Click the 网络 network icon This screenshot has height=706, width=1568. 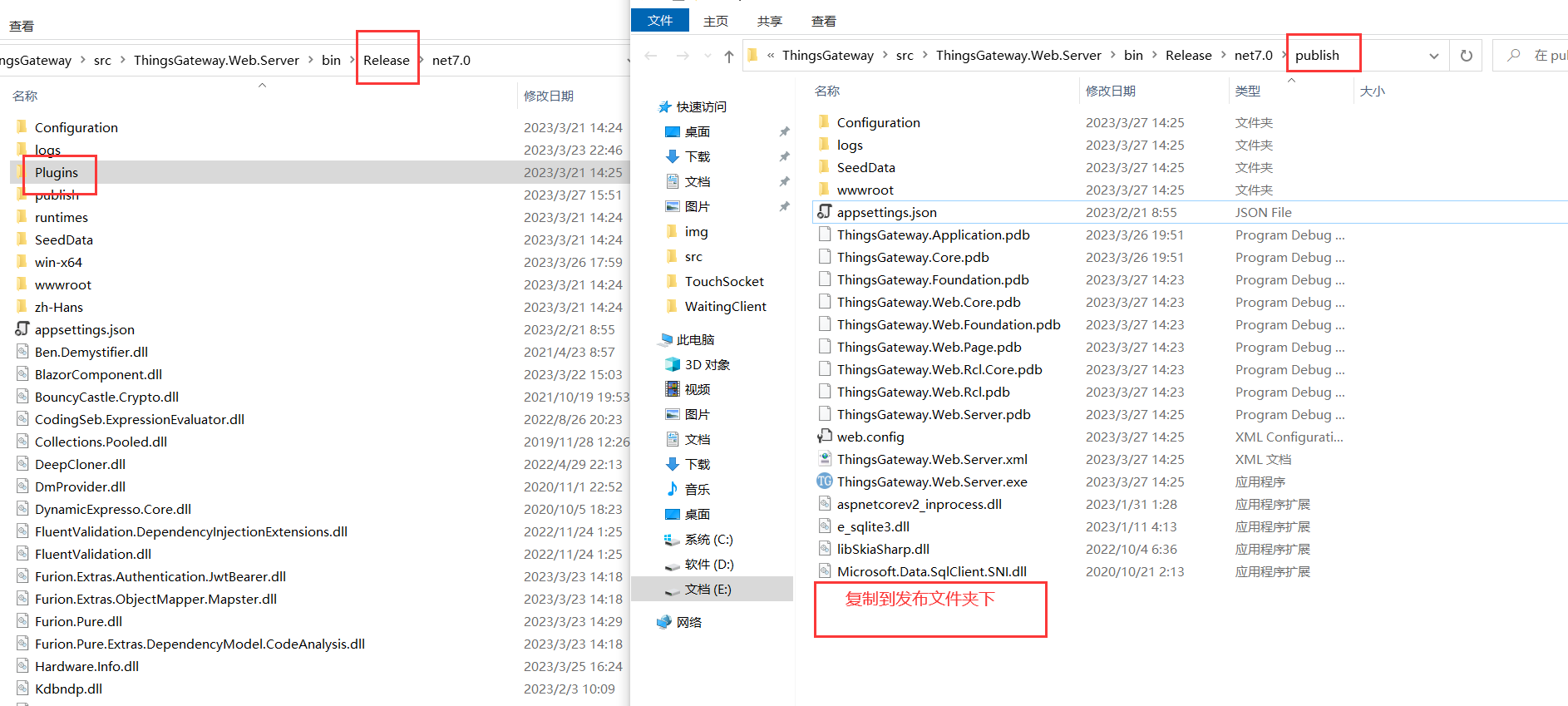pyautogui.click(x=664, y=622)
